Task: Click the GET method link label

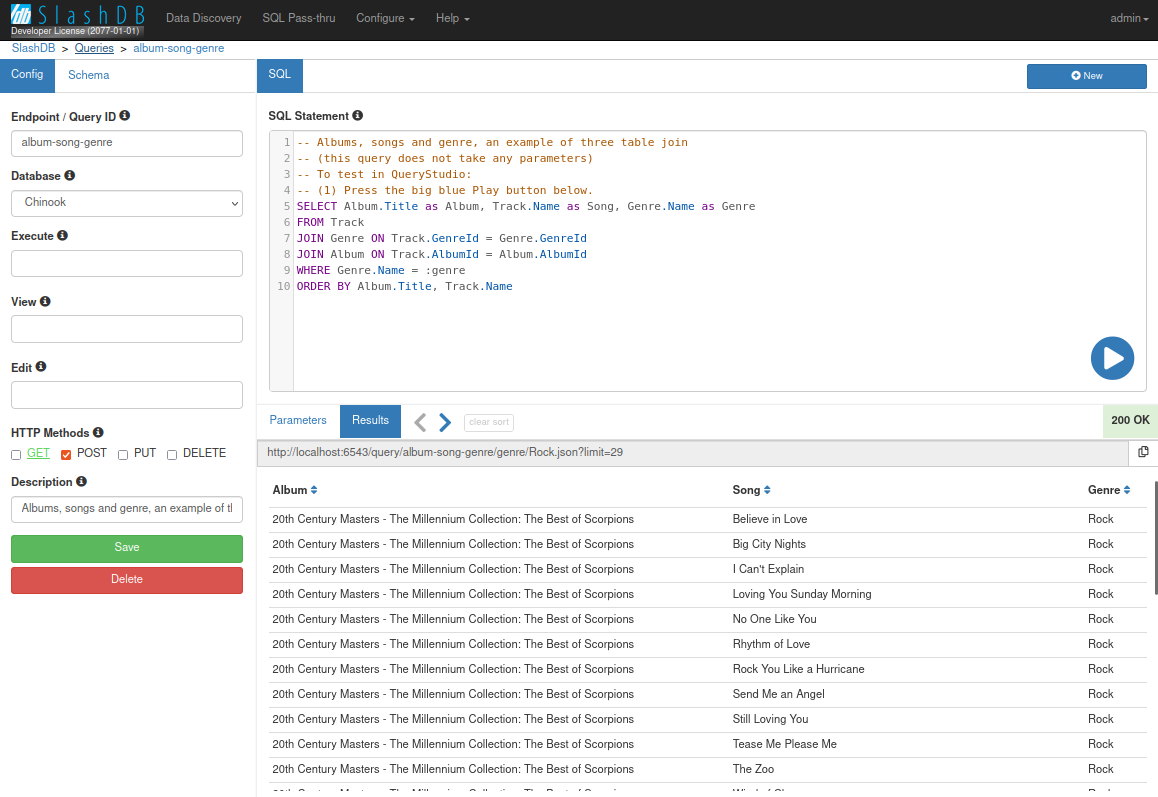Action: [38, 453]
